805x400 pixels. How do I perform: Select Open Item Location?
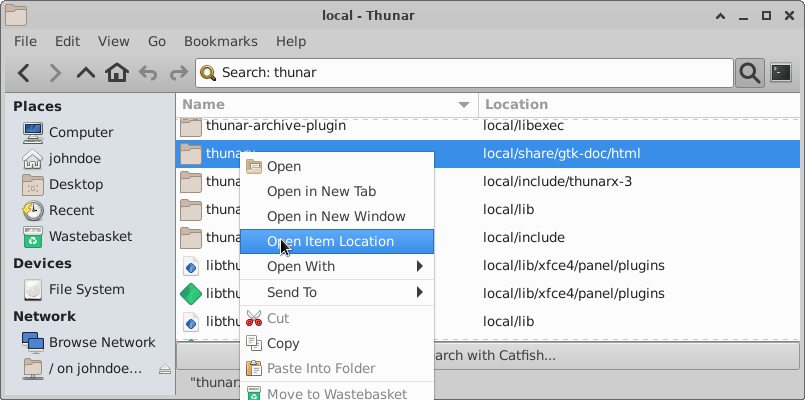pyautogui.click(x=337, y=241)
